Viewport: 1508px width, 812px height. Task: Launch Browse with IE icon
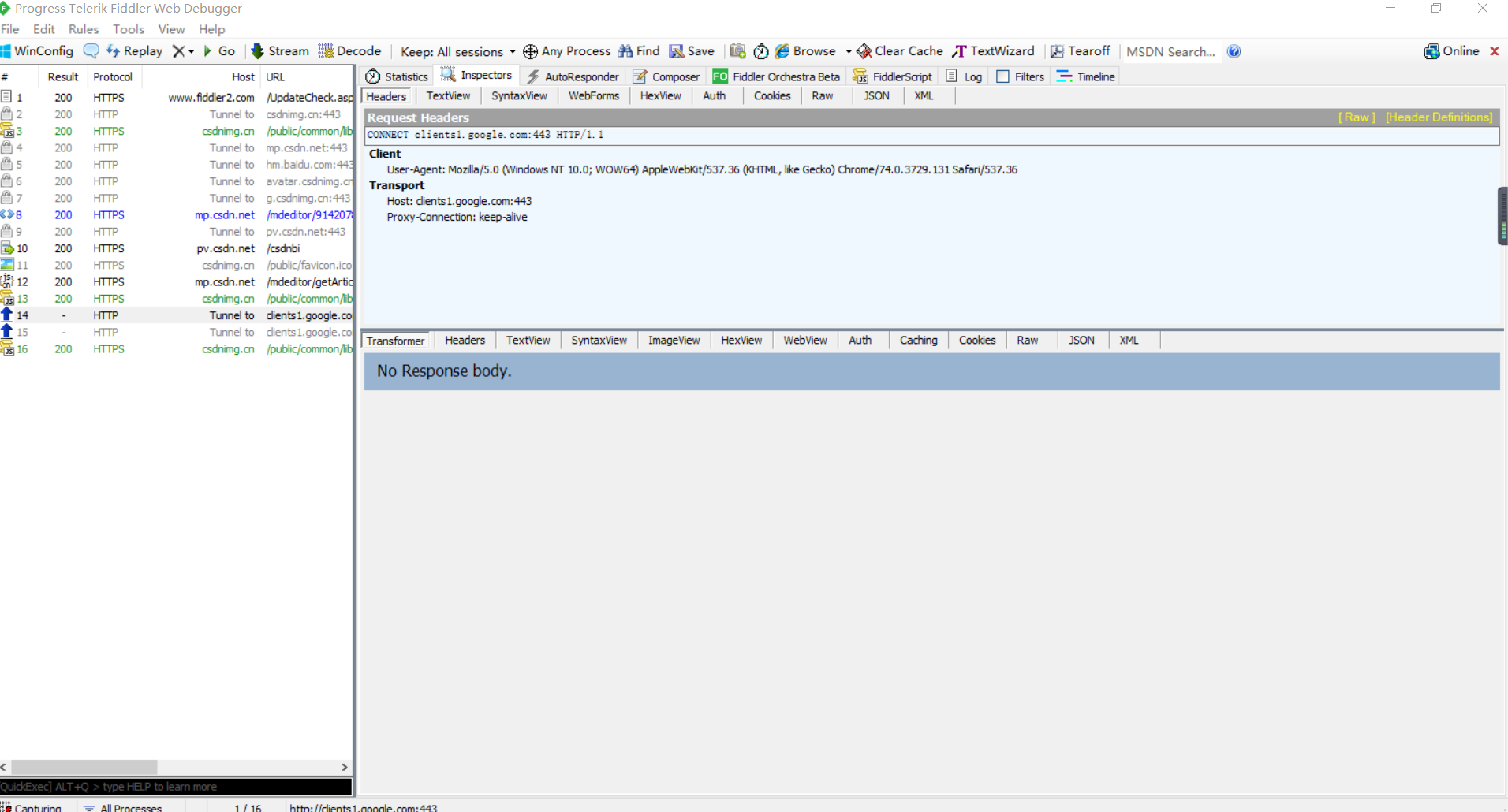coord(805,51)
